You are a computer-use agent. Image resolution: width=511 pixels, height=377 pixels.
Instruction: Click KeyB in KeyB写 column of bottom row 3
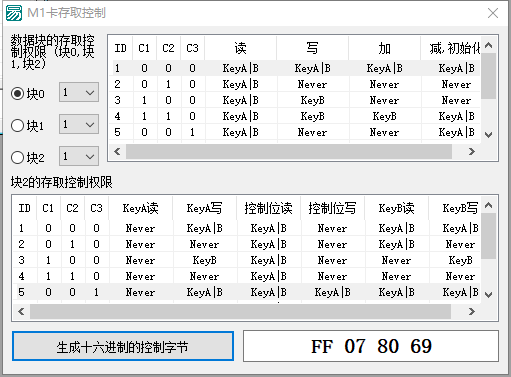460,260
